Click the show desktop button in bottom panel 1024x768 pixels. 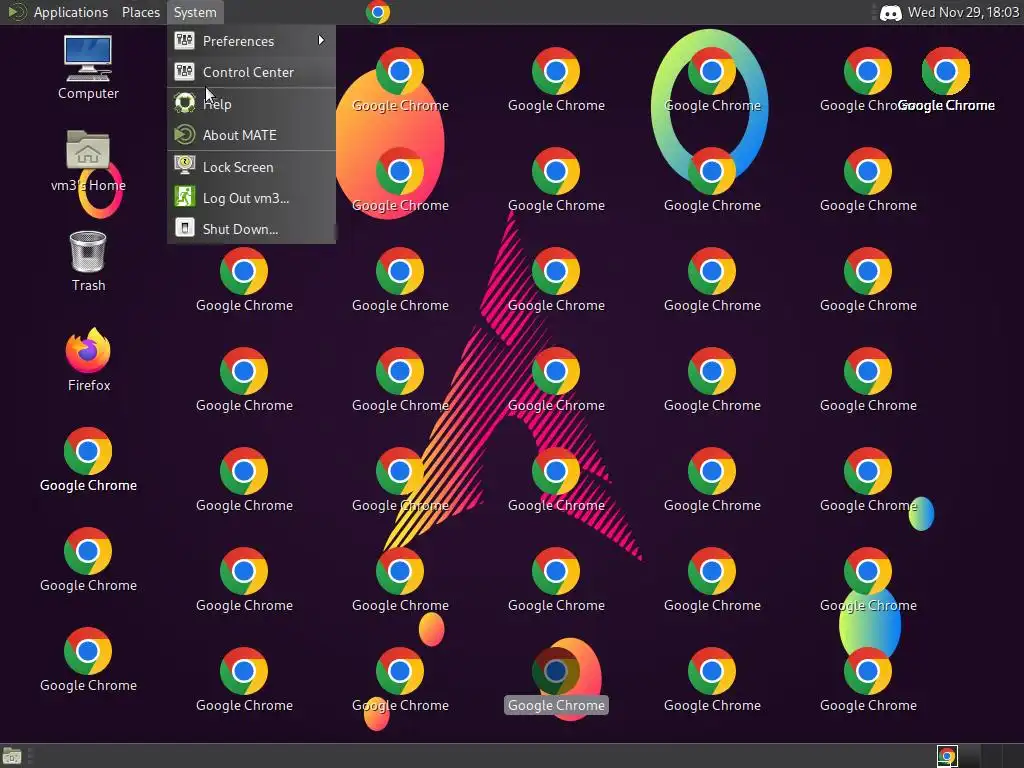[x=12, y=756]
